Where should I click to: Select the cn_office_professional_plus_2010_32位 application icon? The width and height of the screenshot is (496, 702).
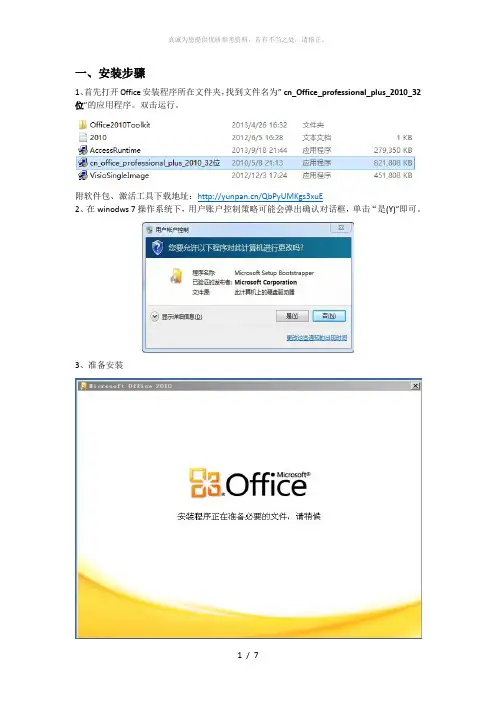[x=82, y=163]
